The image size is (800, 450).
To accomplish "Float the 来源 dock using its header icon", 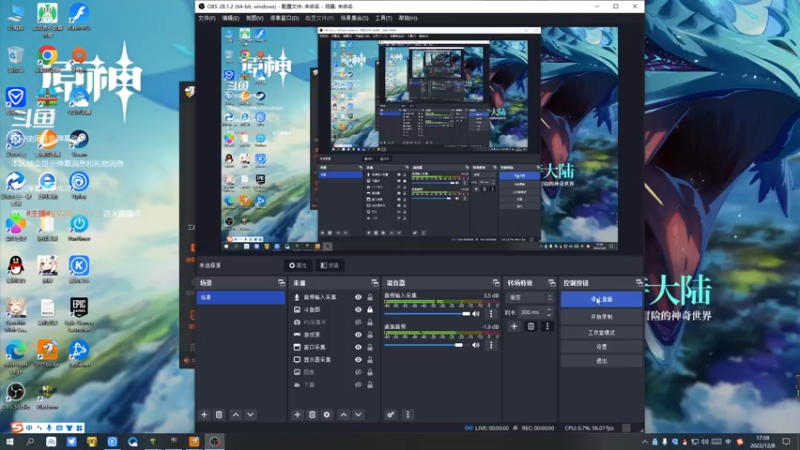I will 375,283.
